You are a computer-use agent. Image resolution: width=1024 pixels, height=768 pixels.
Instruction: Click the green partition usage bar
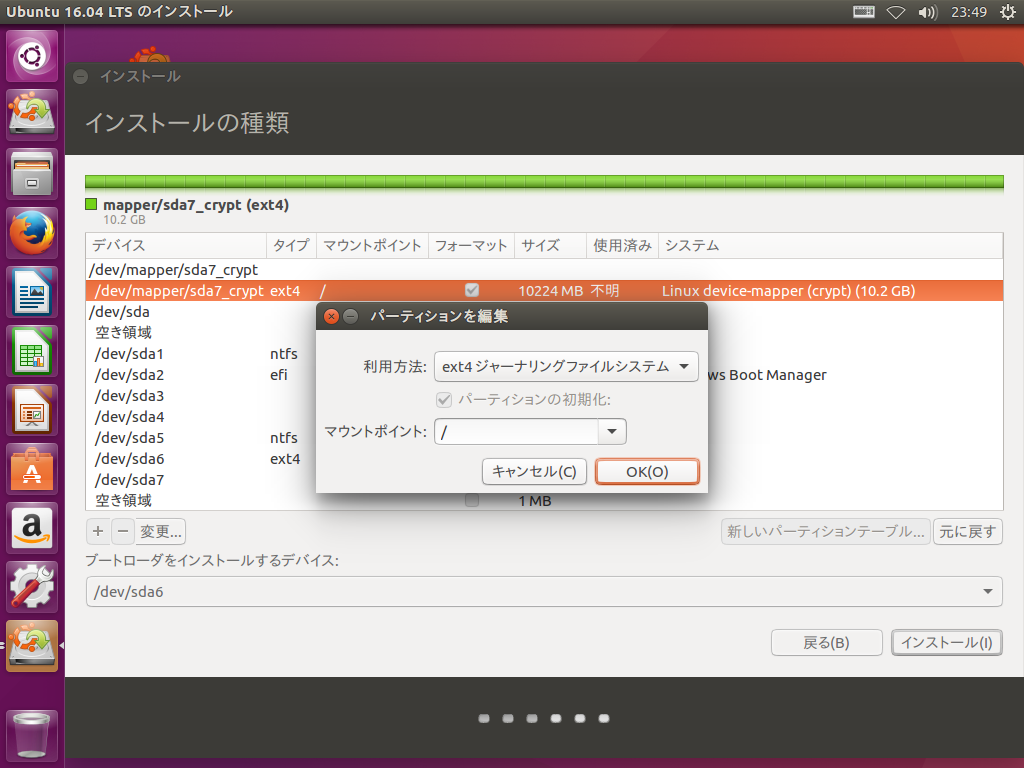click(x=544, y=182)
